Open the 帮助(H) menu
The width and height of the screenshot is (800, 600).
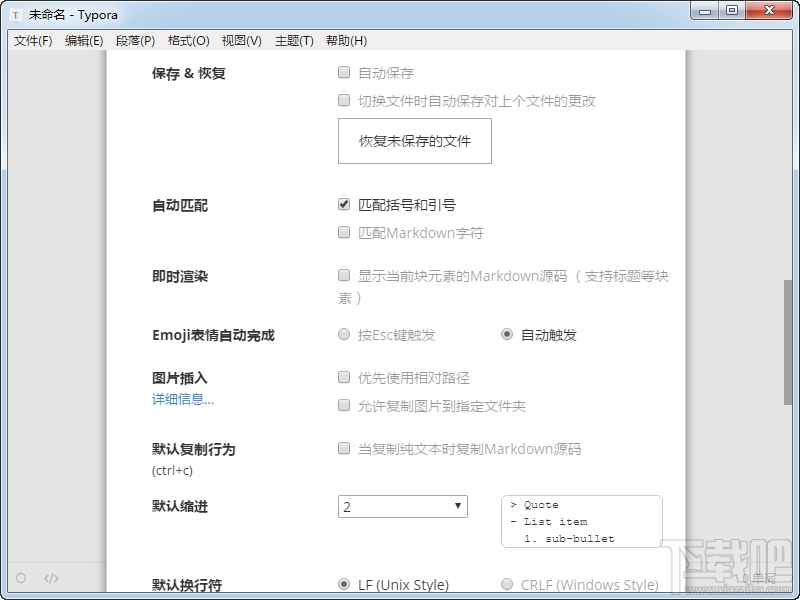(347, 41)
